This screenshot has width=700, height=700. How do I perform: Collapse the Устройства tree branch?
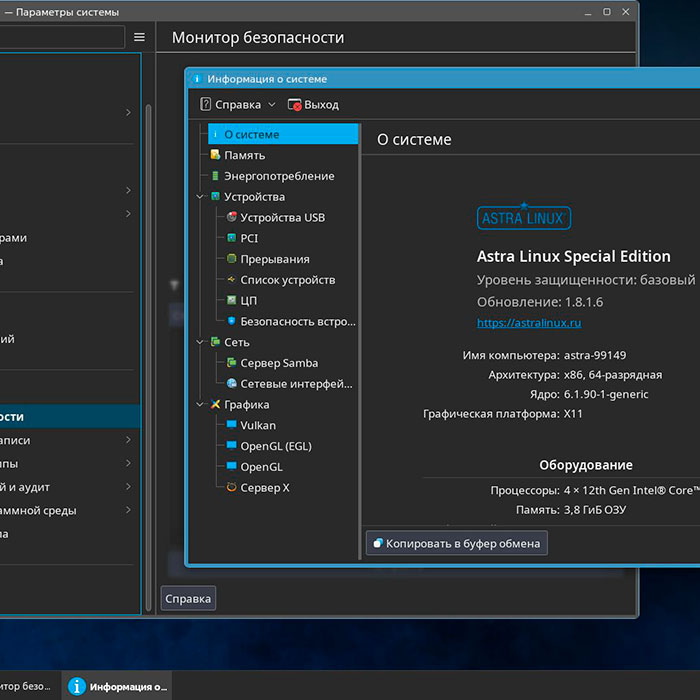200,196
